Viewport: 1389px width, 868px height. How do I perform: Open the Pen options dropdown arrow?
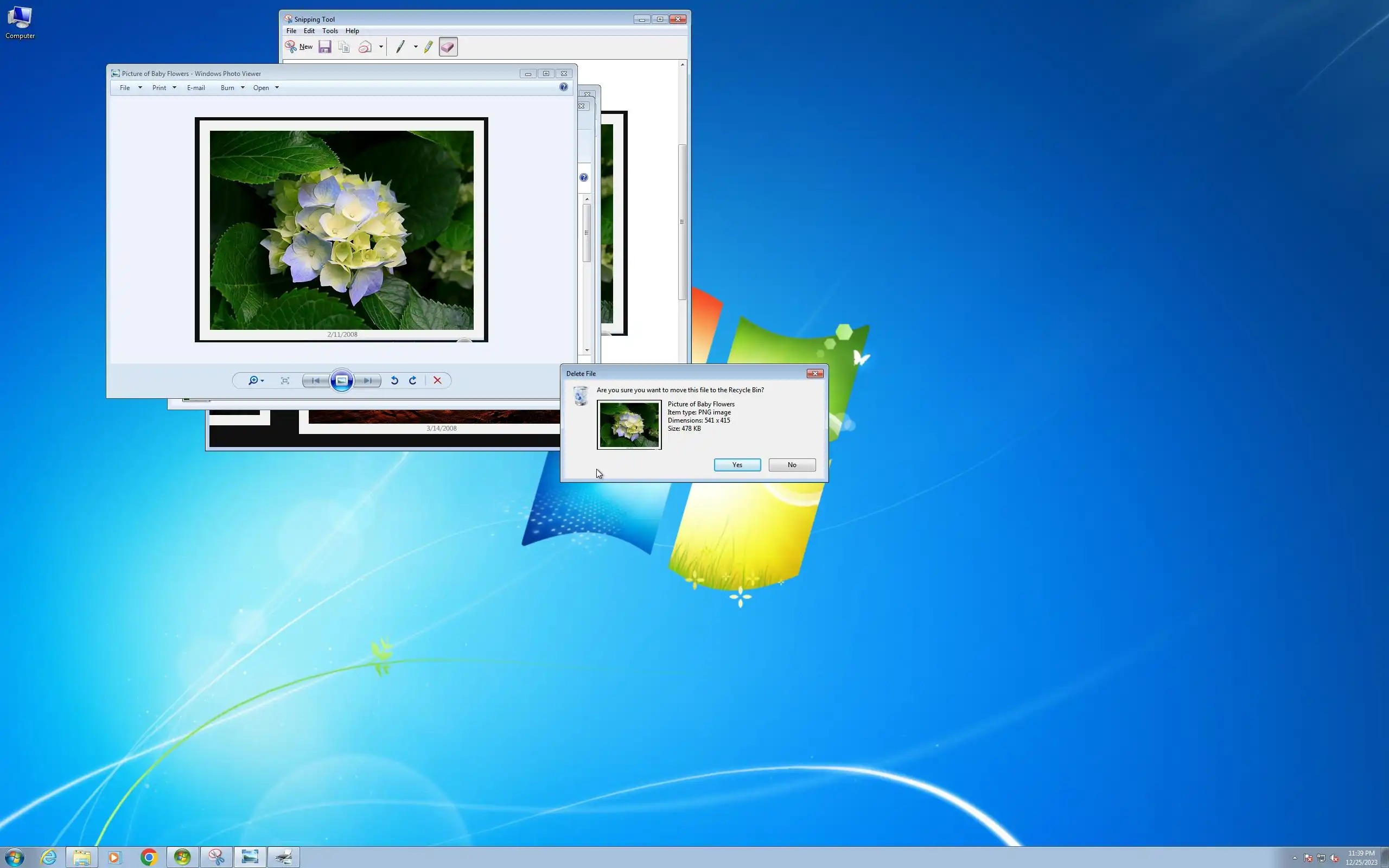pos(416,47)
